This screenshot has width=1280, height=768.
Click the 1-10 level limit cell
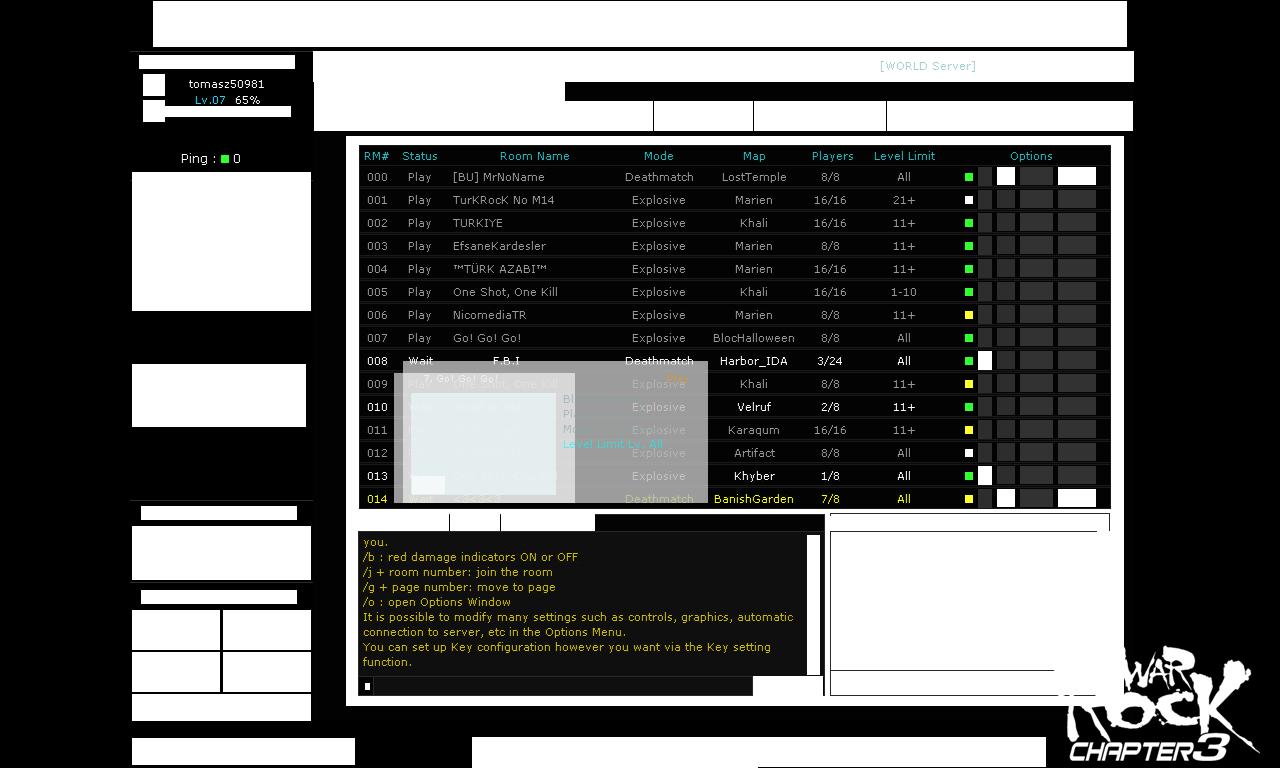coord(904,292)
